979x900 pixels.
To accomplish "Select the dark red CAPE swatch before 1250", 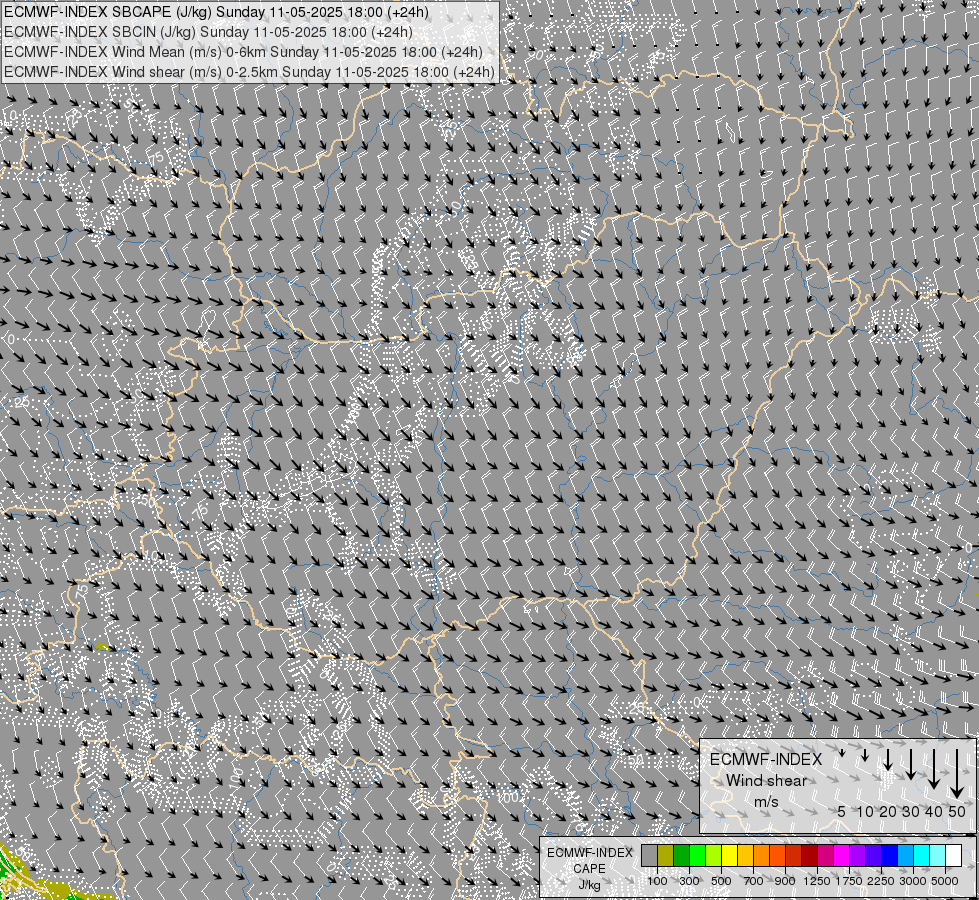I will click(x=810, y=855).
